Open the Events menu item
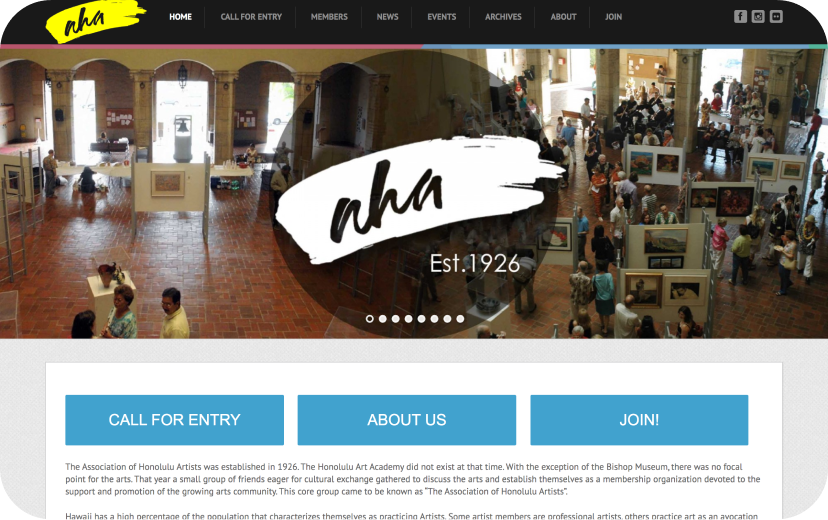Viewport: 828px width, 520px height. click(x=441, y=17)
